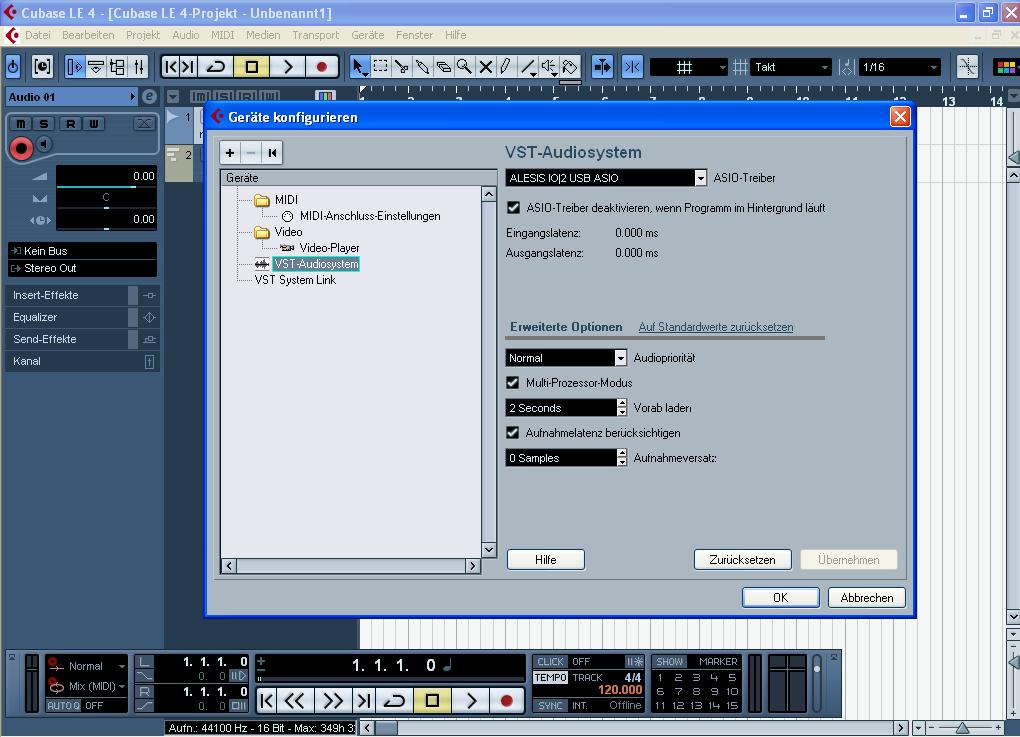Screen dimensions: 1020x737
Task: Toggle metronome CLICK in transport panel
Action: click(550, 662)
